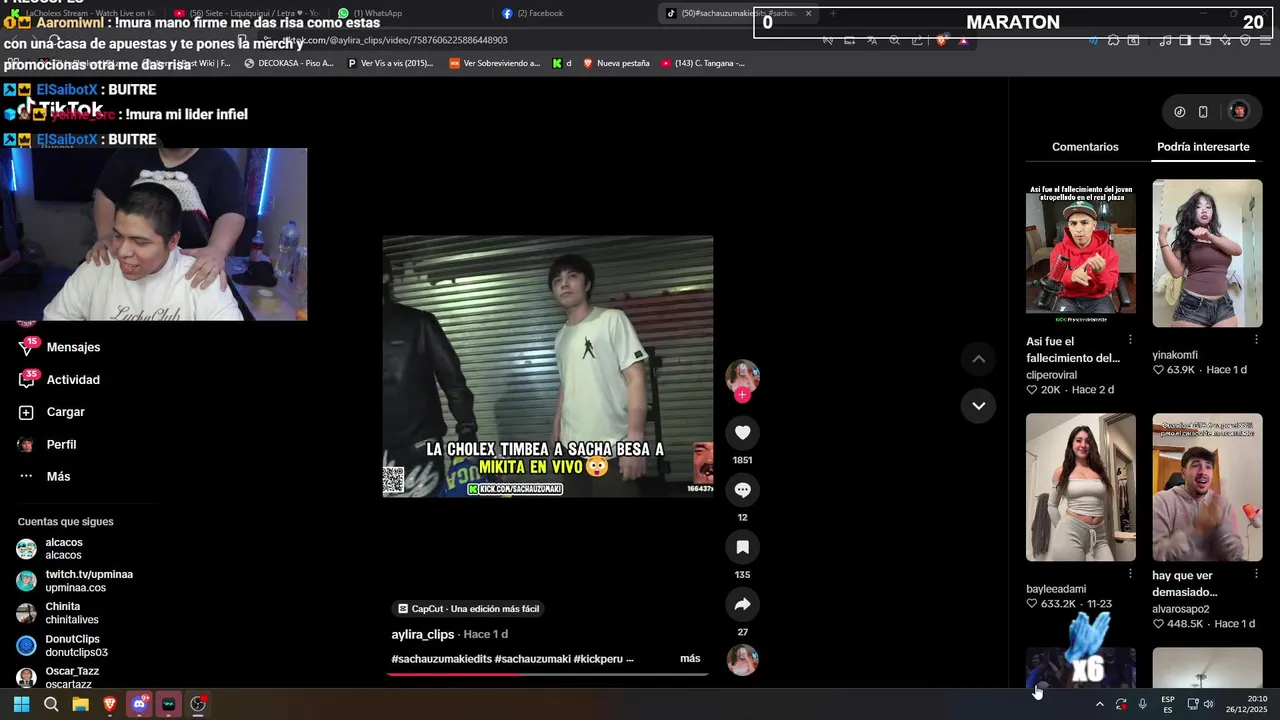Screen dimensions: 1280x720
Task: Open Cargar in the TikTok sidebar
Action: pyautogui.click(x=65, y=412)
